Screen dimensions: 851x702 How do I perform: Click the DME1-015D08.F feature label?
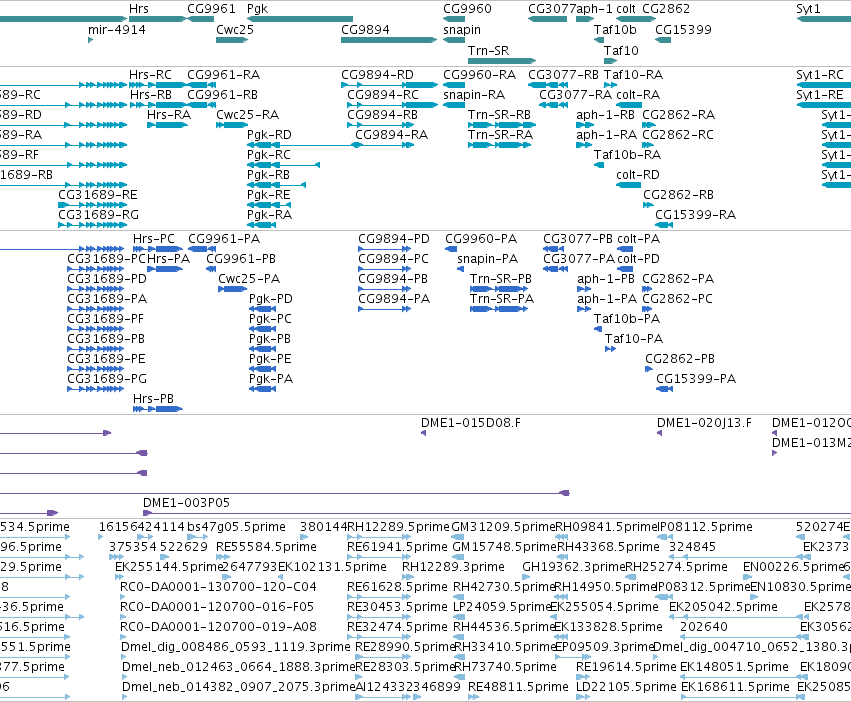tap(471, 423)
